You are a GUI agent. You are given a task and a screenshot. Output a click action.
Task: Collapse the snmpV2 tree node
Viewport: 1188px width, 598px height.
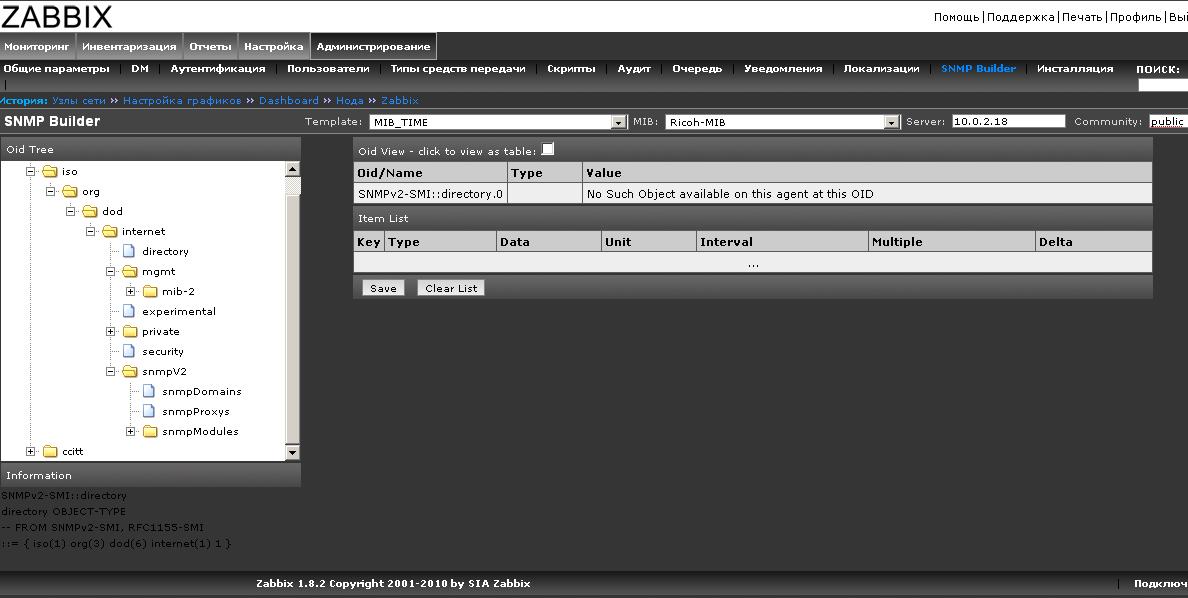click(x=110, y=372)
